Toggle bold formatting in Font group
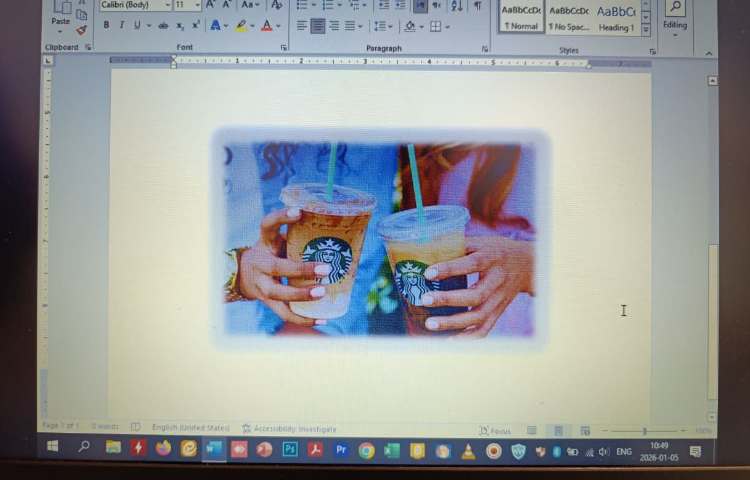The height and width of the screenshot is (480, 750). (x=106, y=25)
